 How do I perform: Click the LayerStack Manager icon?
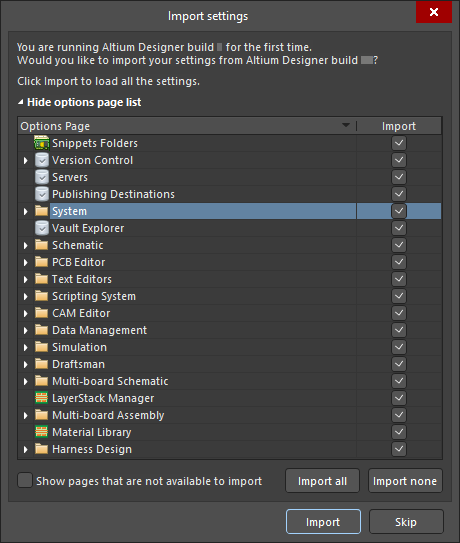click(42, 398)
